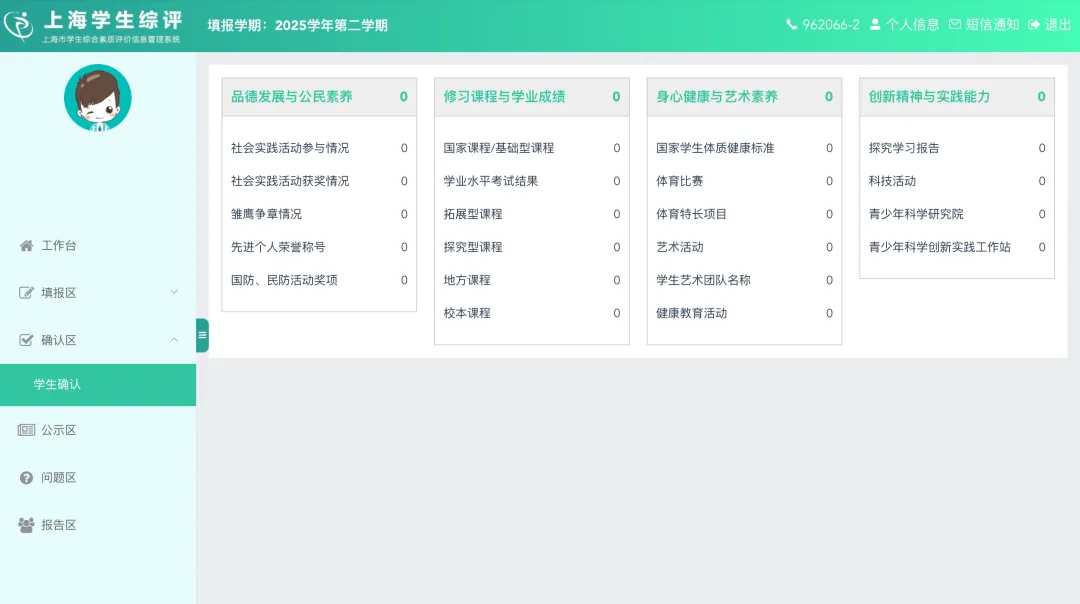This screenshot has height=604, width=1080.
Task: Open the 报告区 menu item
Action: [98, 525]
